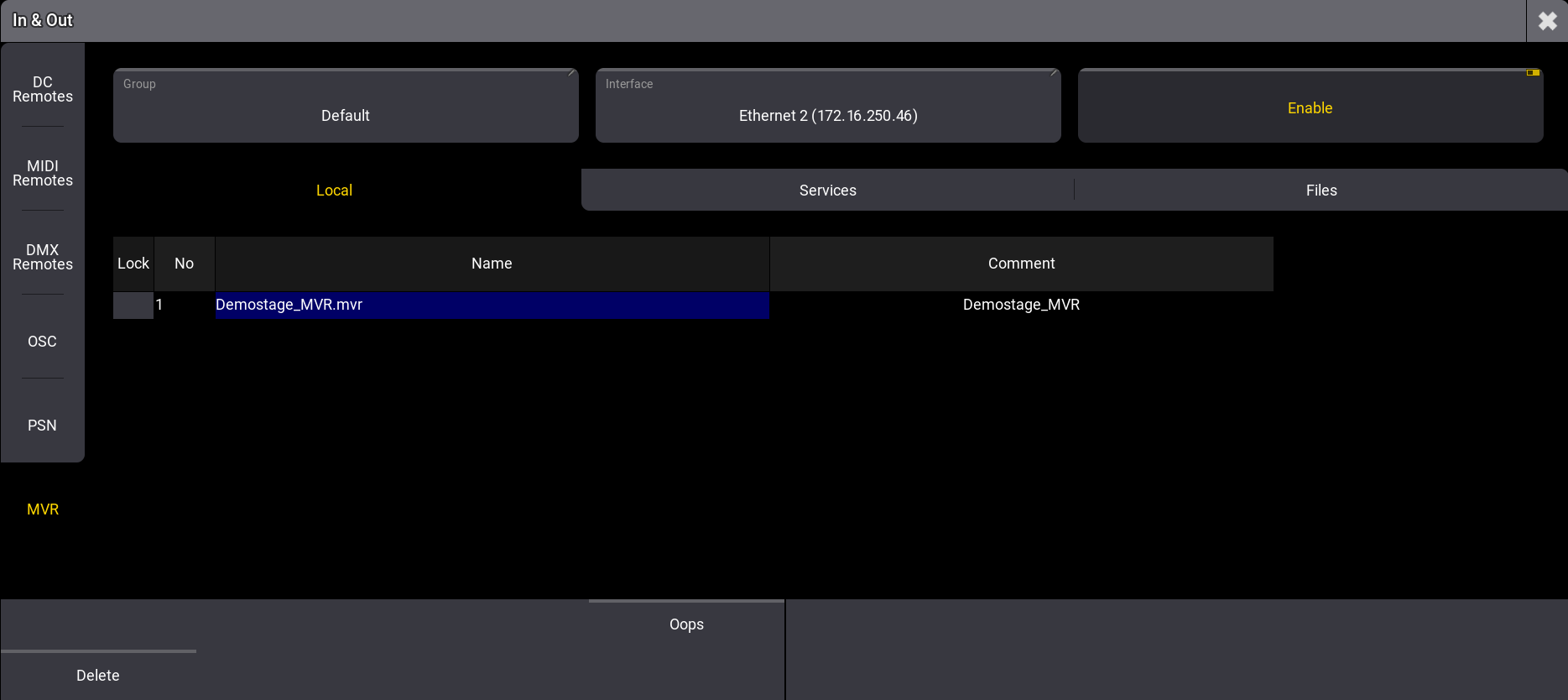Select the MVR sidebar item

click(x=43, y=509)
